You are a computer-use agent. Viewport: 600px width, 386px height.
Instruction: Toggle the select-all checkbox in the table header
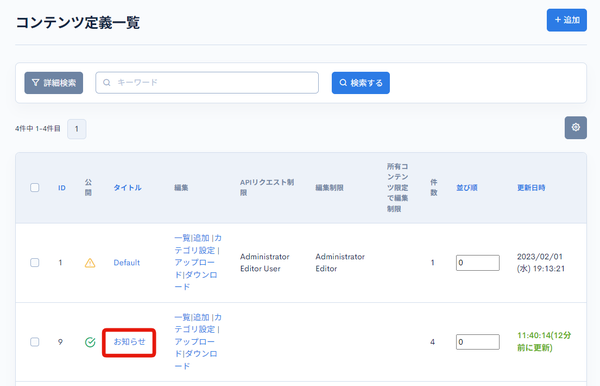pos(35,187)
